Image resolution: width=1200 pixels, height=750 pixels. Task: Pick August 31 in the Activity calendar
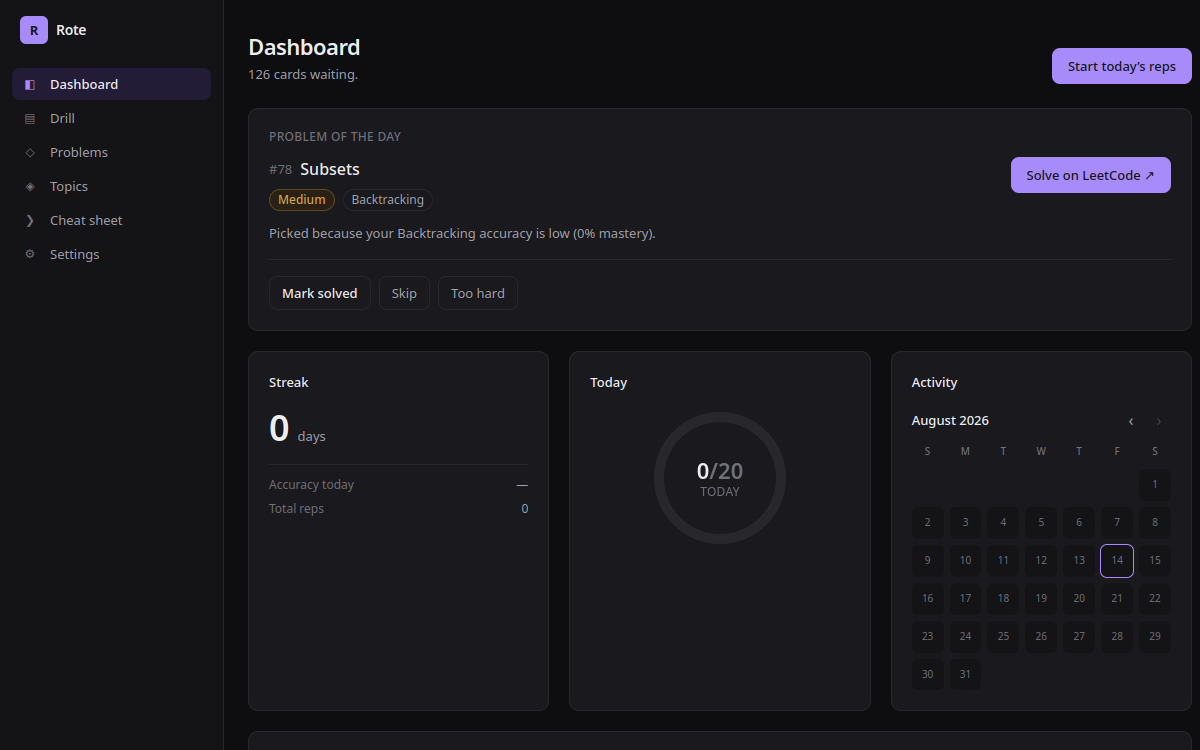965,674
